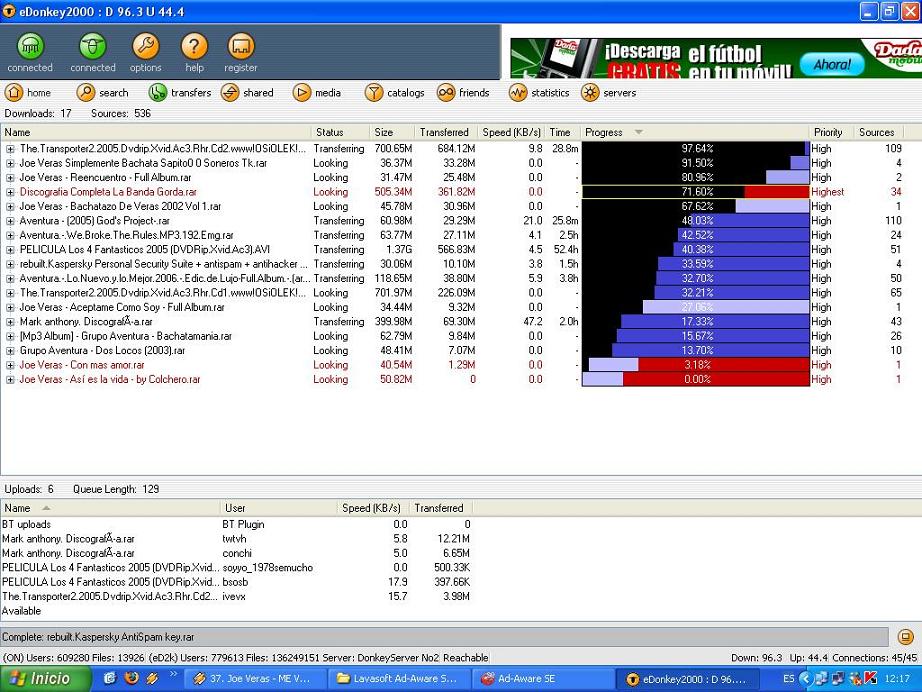The image size is (922, 692).
Task: Sort by Transferred column in downloads
Action: [446, 132]
